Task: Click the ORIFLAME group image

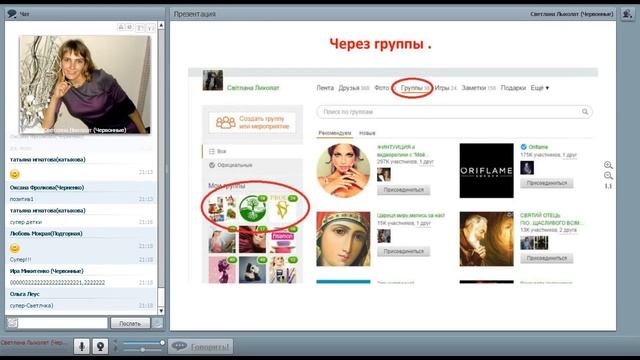Action: pos(487,171)
